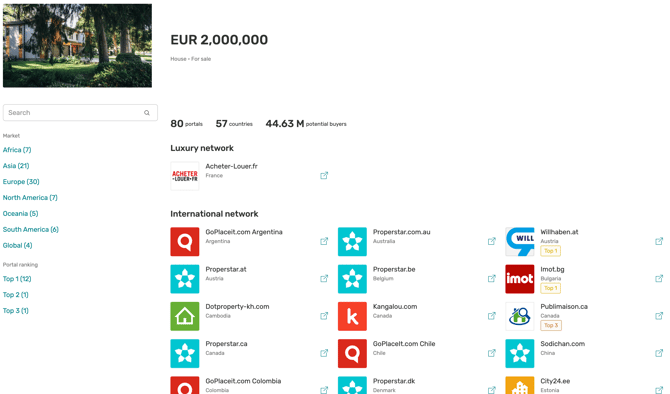Click the Imot.bg portal logo
Image resolution: width=670 pixels, height=394 pixels.
pyautogui.click(x=520, y=279)
